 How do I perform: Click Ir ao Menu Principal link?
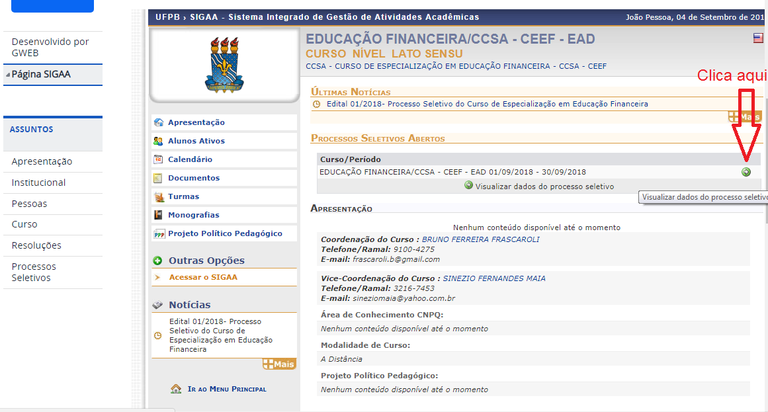[227, 389]
